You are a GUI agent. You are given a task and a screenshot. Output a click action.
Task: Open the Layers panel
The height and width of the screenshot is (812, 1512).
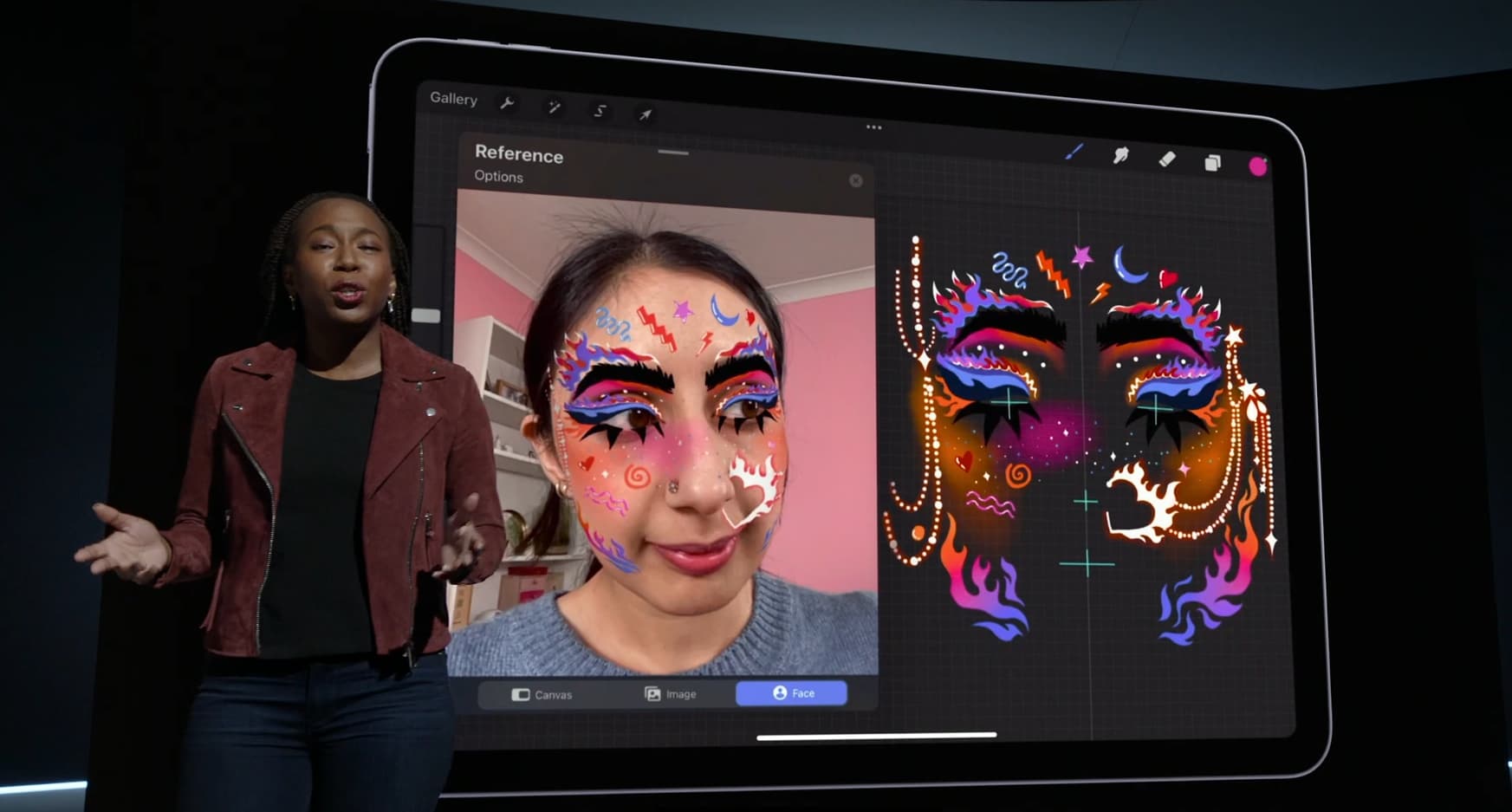coord(1212,162)
